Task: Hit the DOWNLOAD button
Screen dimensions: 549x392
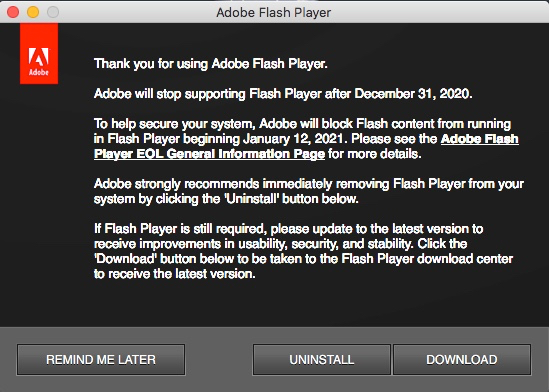Action: 462,359
